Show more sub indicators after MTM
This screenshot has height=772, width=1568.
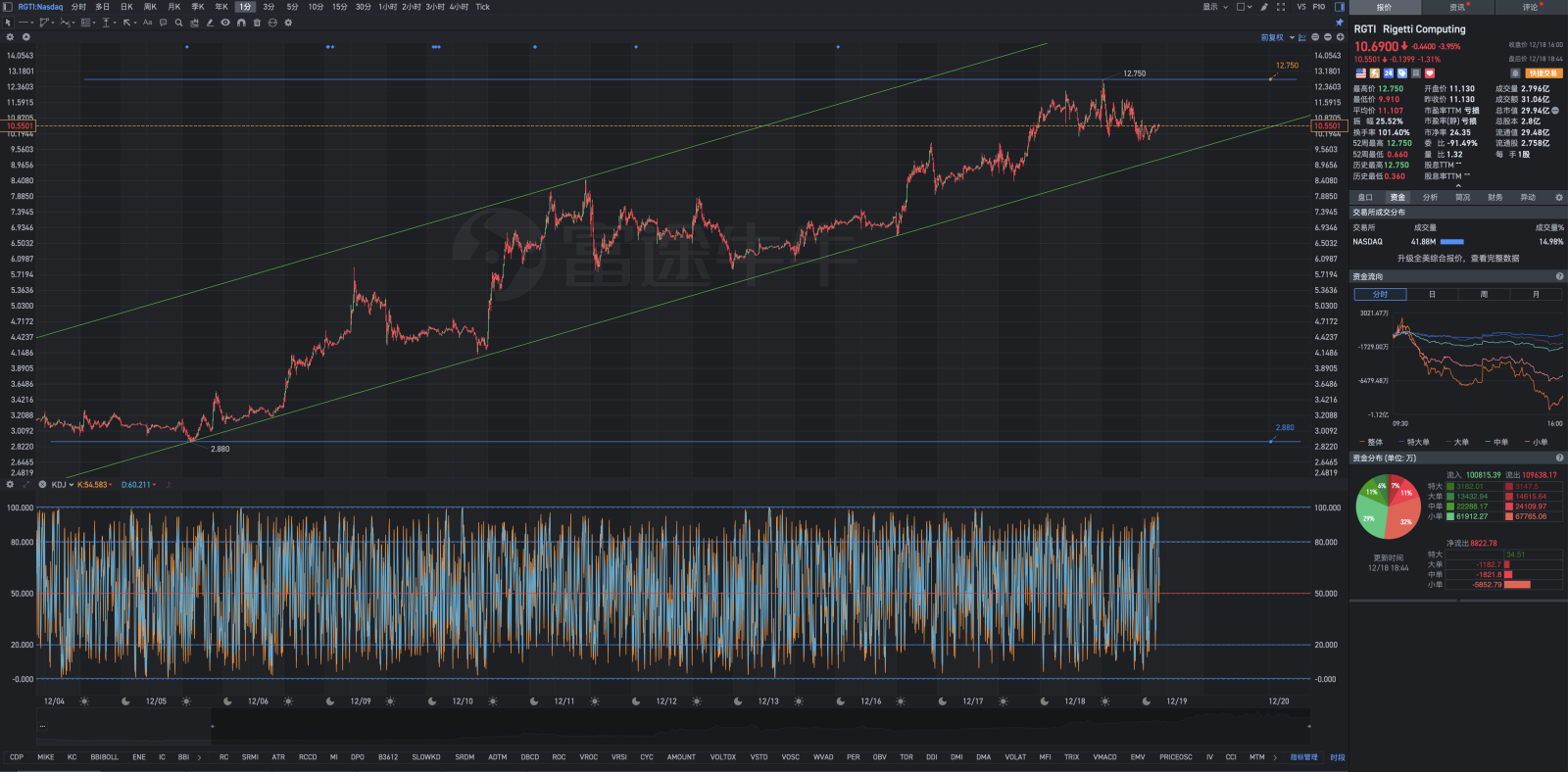(x=1275, y=757)
